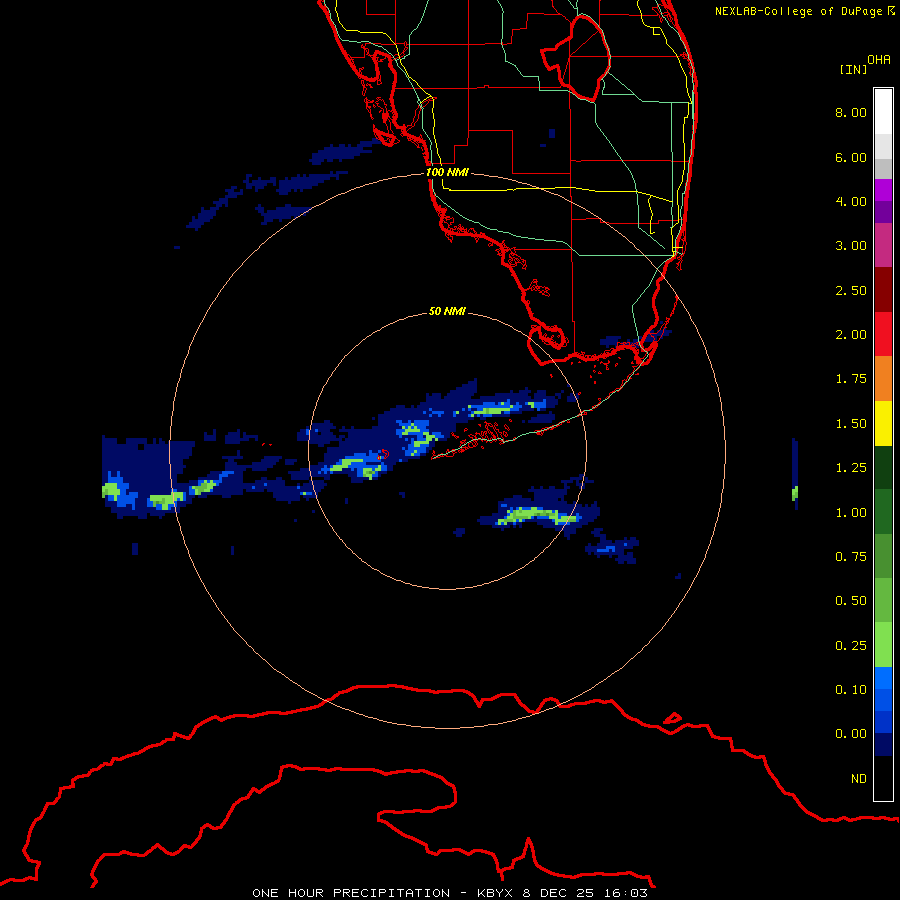
Task: Click the 0.10 legend value
Action: click(x=851, y=690)
